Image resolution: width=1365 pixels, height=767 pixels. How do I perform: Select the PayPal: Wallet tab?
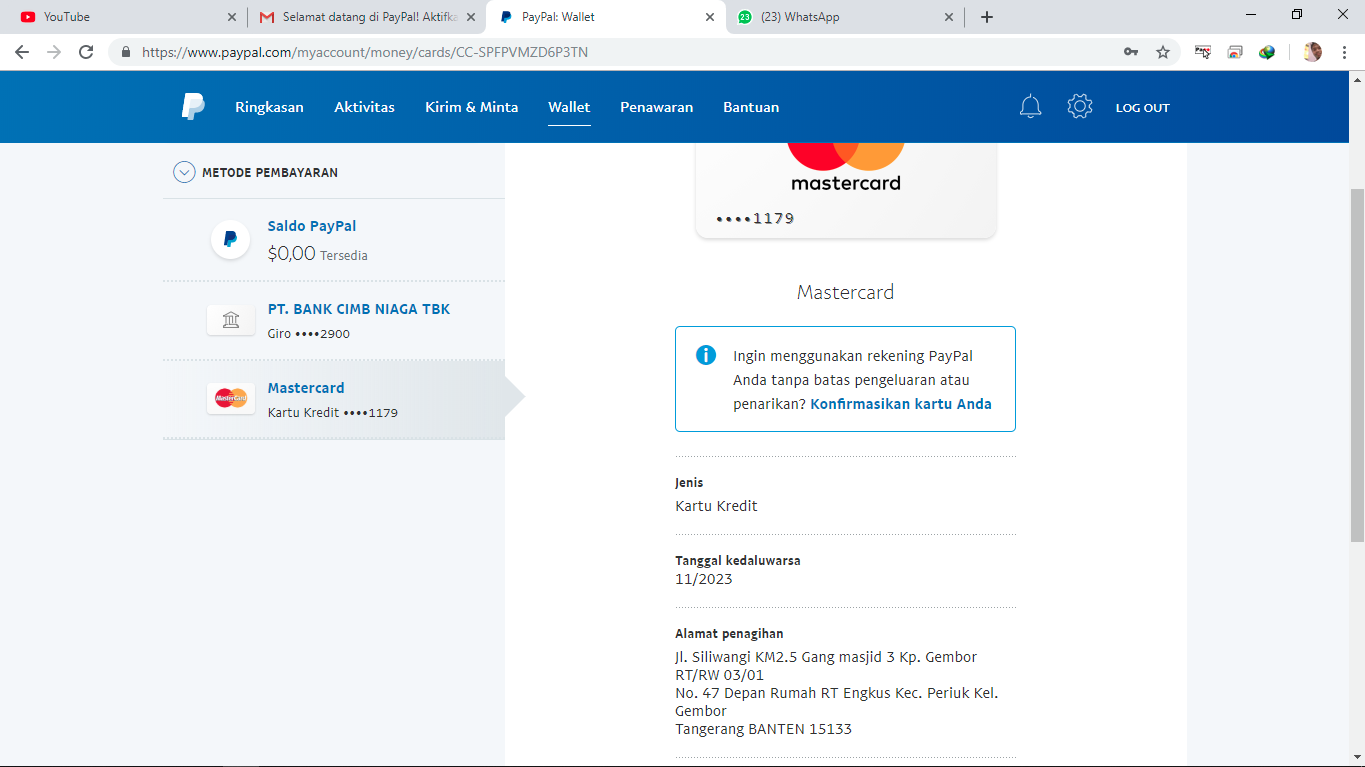click(606, 17)
